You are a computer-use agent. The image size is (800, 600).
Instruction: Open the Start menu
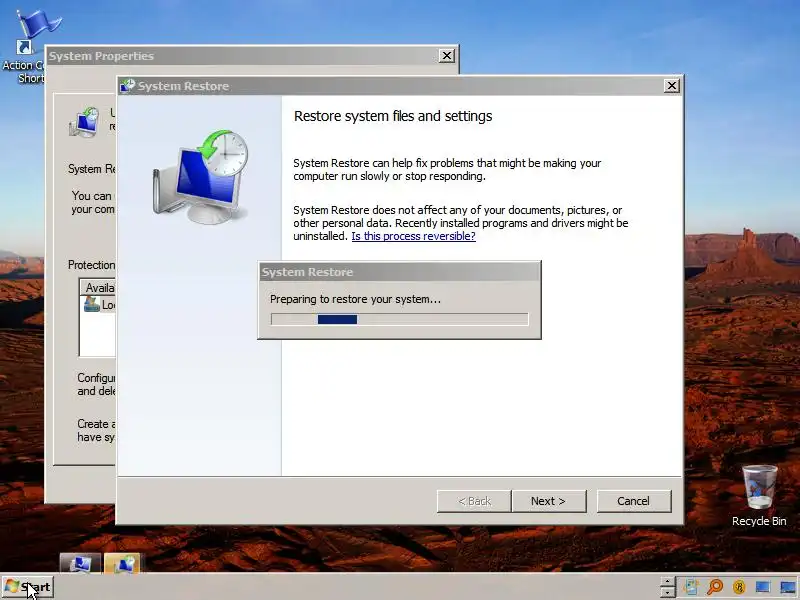point(28,587)
